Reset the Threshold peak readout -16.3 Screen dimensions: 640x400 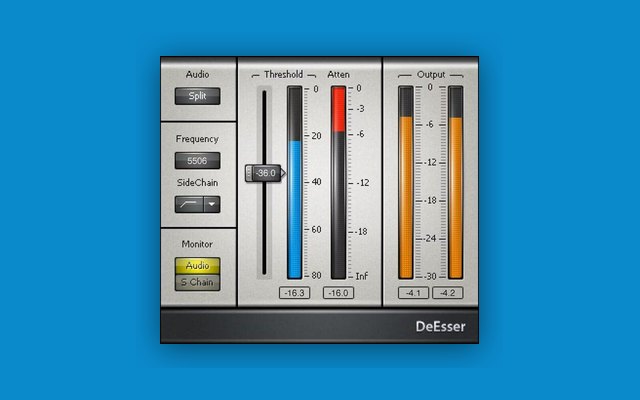(295, 293)
